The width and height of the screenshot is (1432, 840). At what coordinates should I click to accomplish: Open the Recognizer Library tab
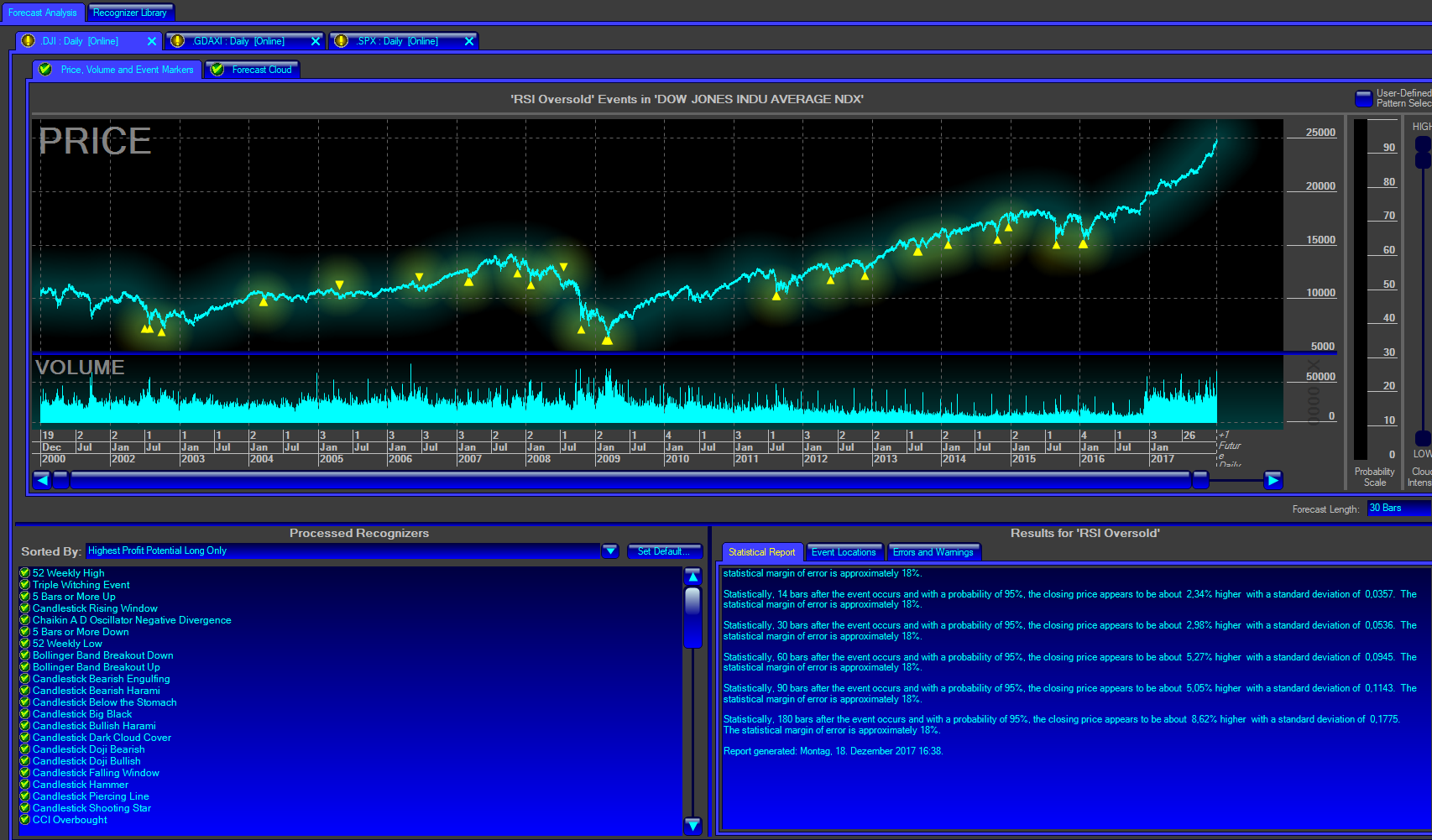(130, 13)
